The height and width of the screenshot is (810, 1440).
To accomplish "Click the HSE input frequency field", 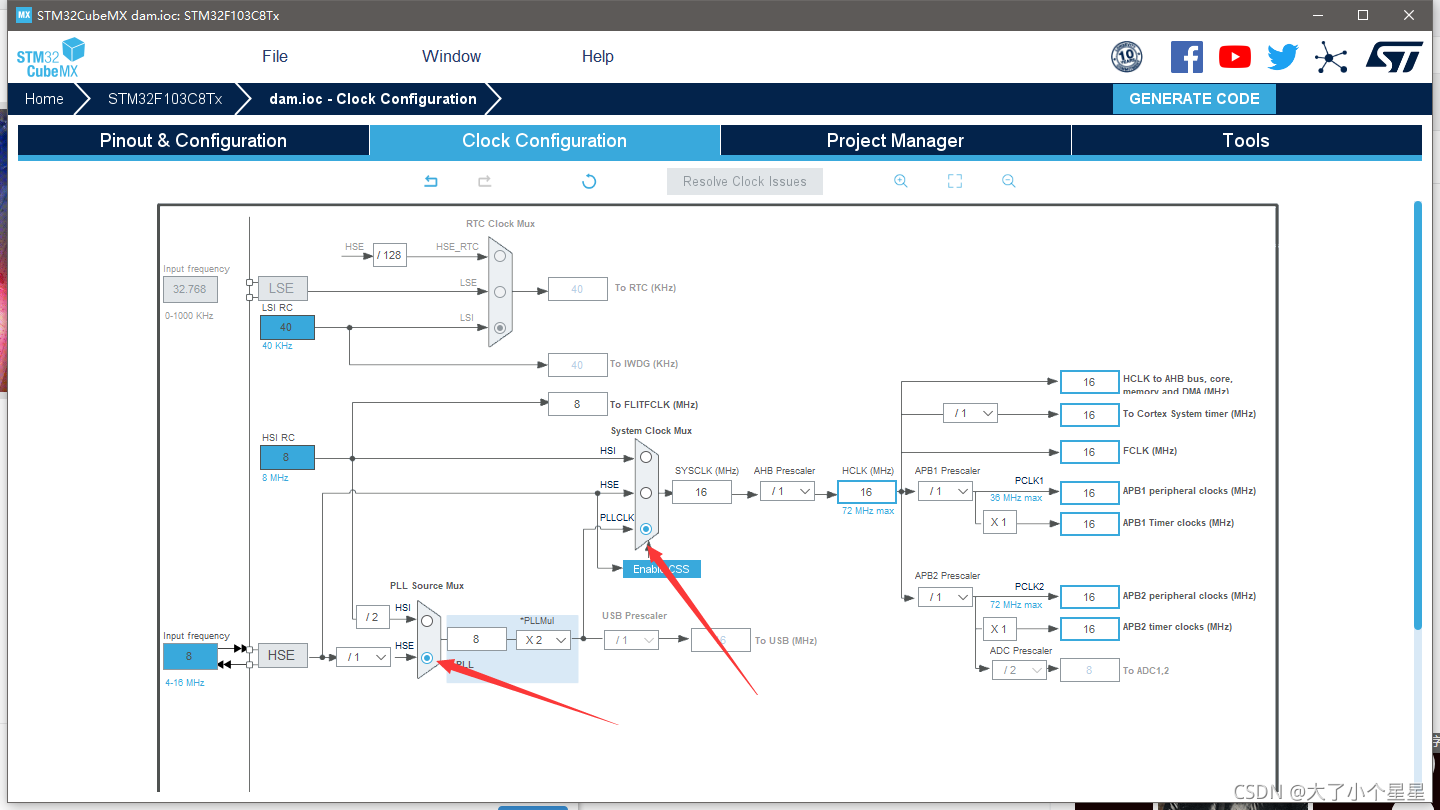I will point(190,657).
